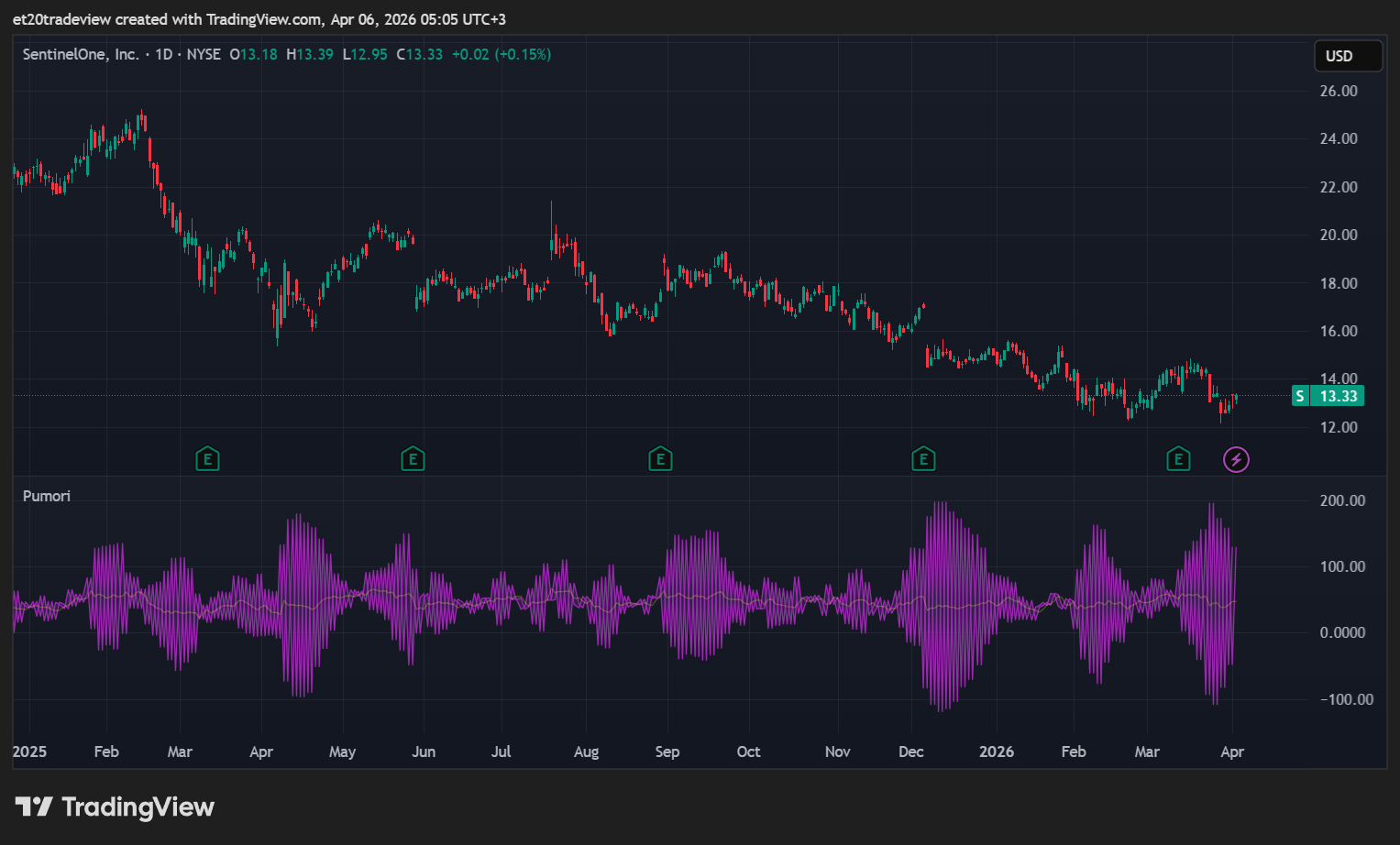Click the Apr label at axis right end
The width and height of the screenshot is (1400, 845).
click(x=1232, y=752)
